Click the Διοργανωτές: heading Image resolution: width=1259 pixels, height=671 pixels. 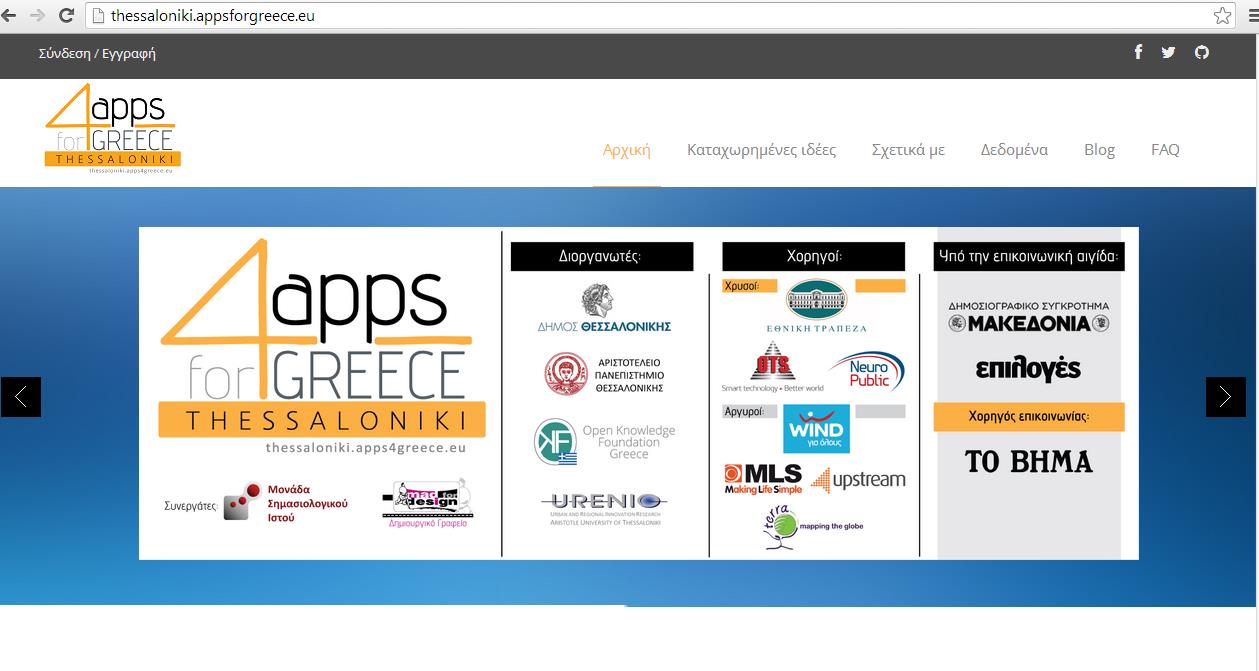(601, 257)
